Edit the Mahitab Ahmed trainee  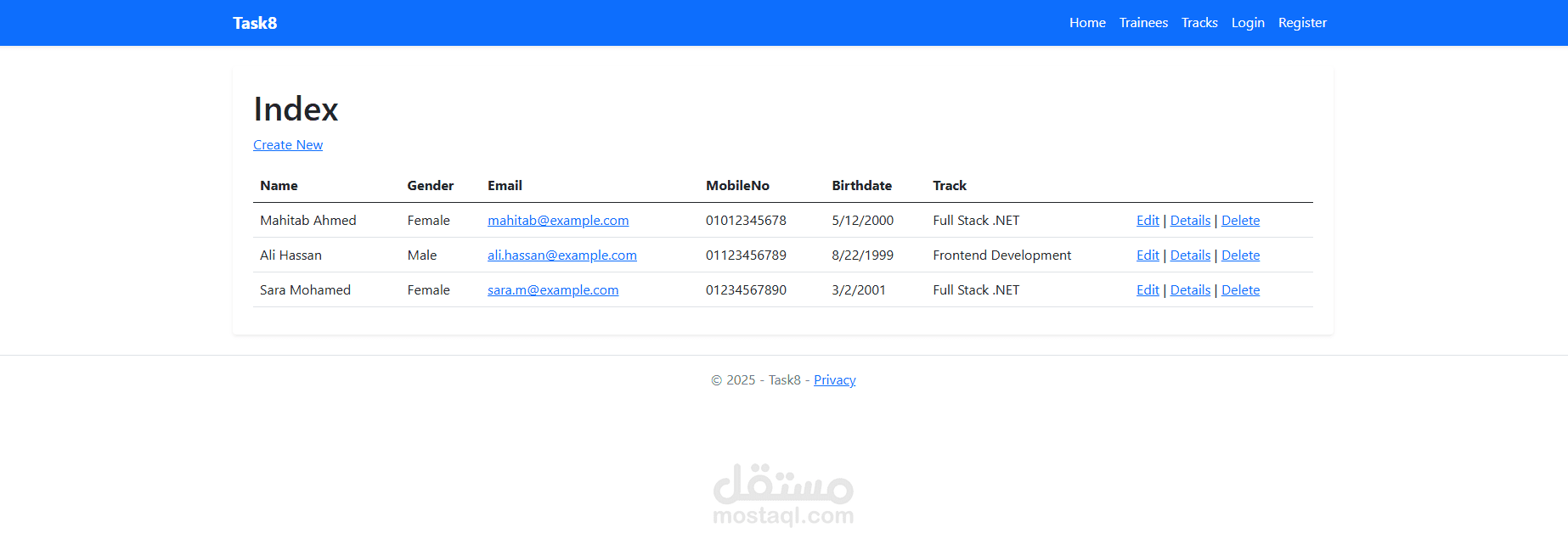tap(1148, 221)
